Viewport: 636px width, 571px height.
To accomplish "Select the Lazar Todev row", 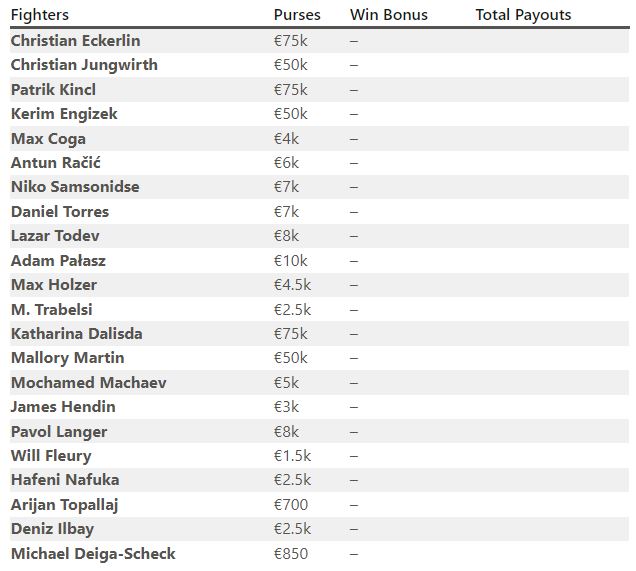I will (319, 236).
